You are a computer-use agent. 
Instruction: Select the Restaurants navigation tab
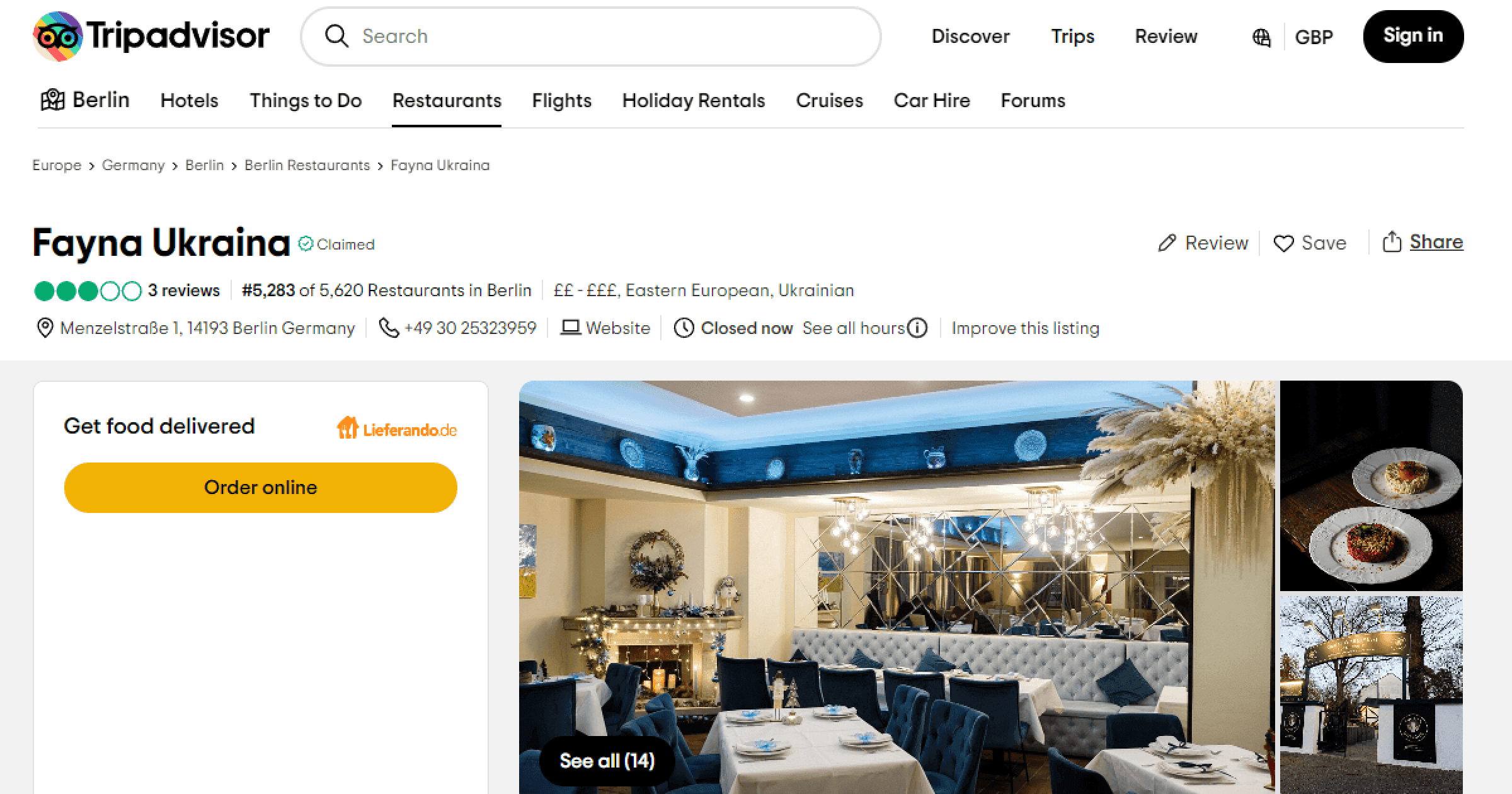click(x=446, y=100)
